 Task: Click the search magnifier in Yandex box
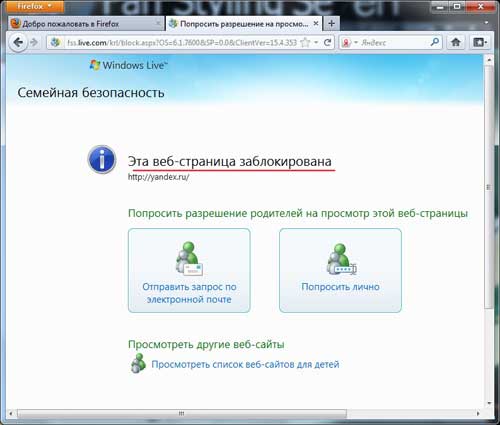[x=435, y=42]
